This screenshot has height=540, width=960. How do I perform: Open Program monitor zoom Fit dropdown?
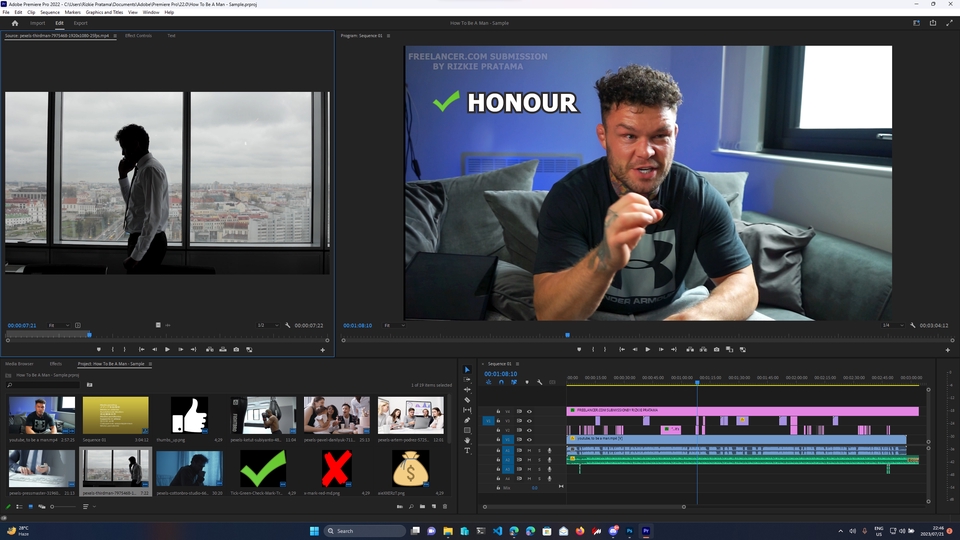(394, 325)
